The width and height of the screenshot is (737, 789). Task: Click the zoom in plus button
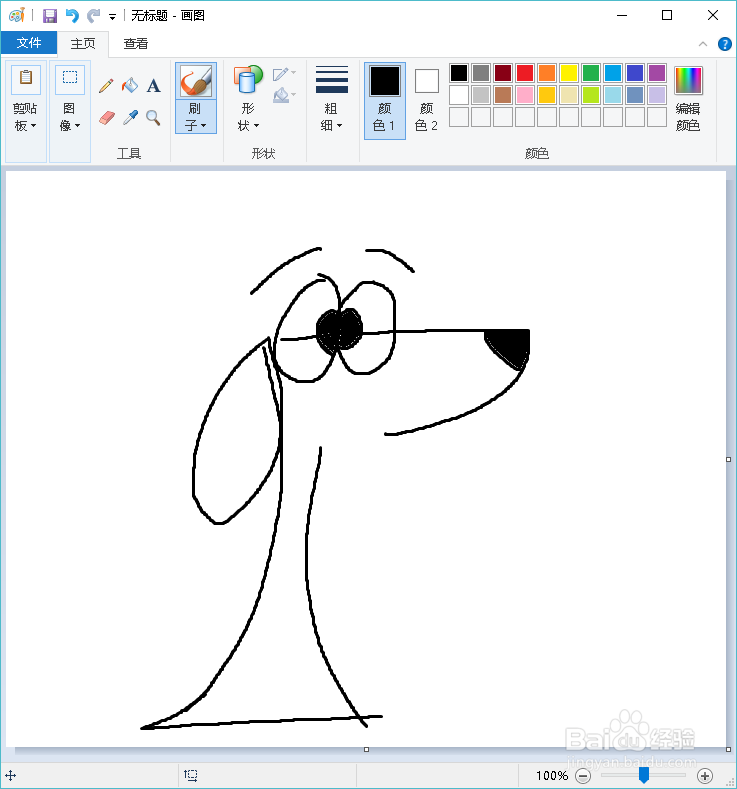(705, 776)
